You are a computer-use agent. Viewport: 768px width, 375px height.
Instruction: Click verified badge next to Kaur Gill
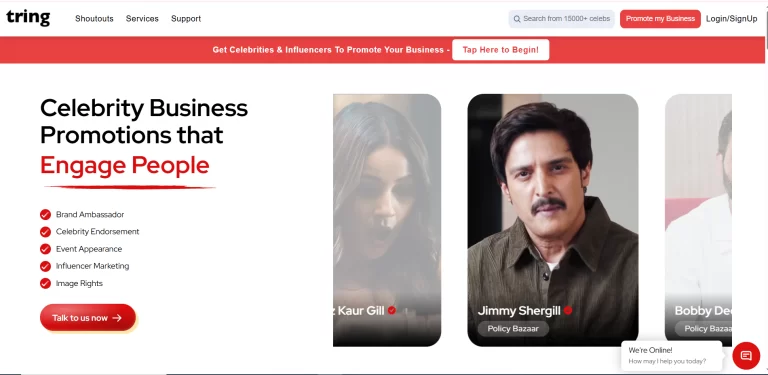pos(391,310)
